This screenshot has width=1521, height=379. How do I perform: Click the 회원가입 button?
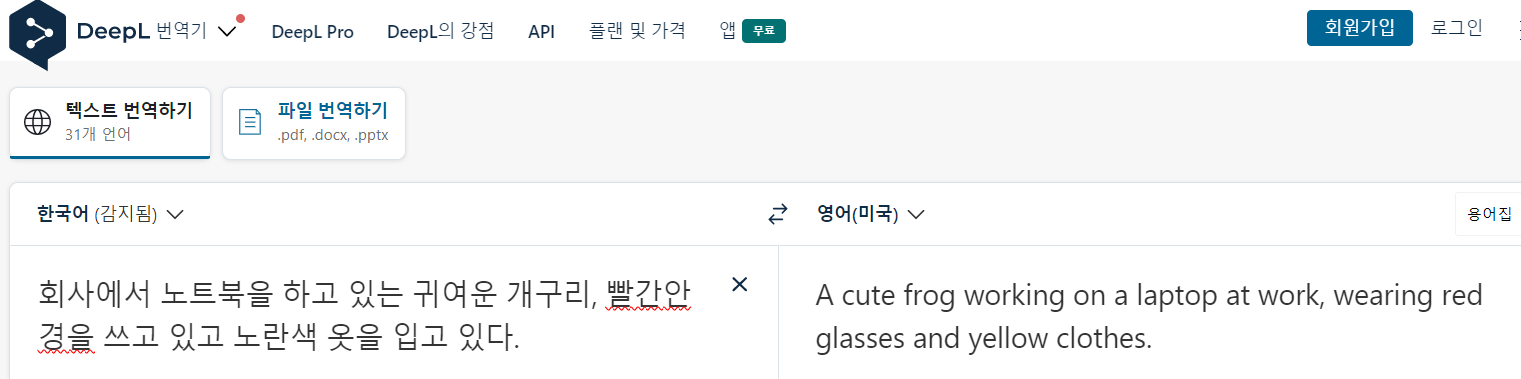pos(1359,28)
